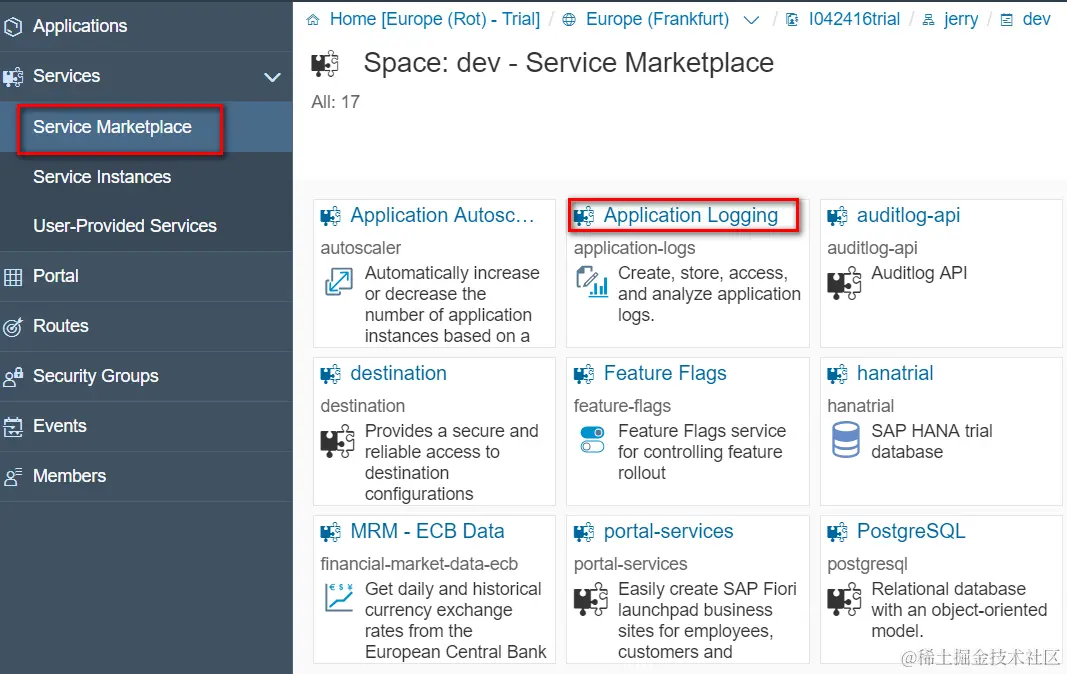Click the 'autoscaler' technical name text
This screenshot has width=1067, height=674.
click(x=361, y=248)
